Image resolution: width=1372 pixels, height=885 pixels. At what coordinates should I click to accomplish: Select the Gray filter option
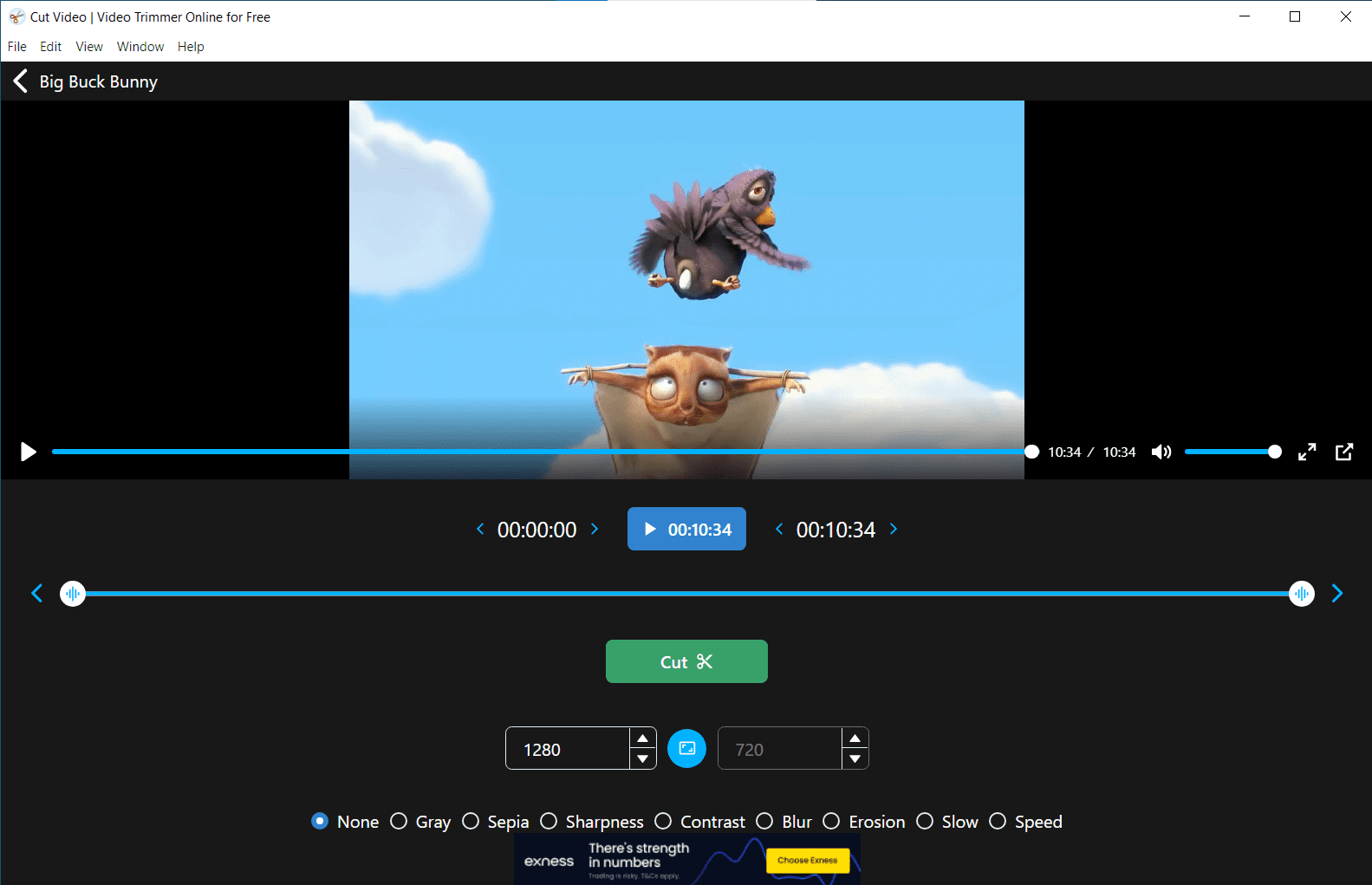coord(420,822)
